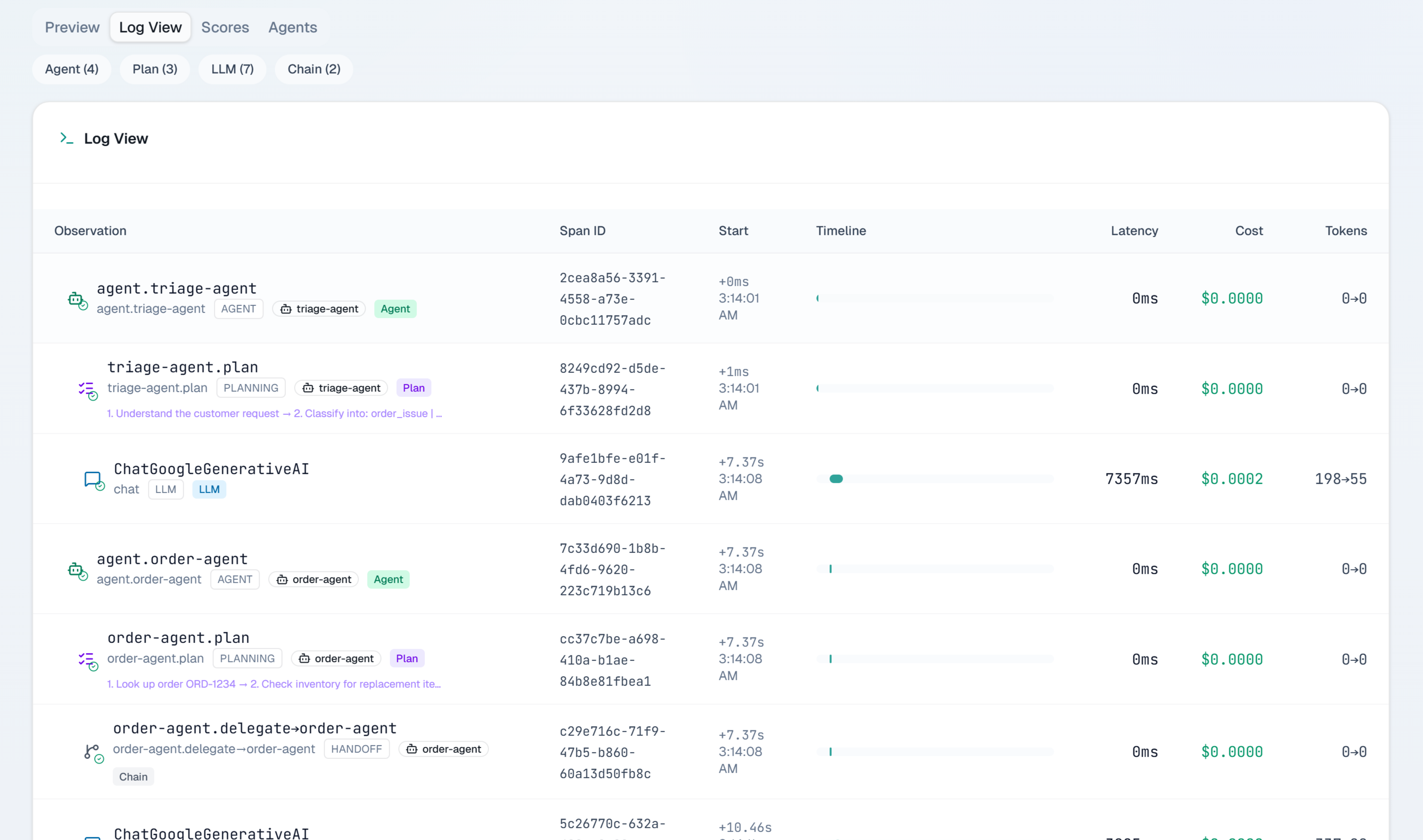Screen dimensions: 1423x840
Task: Open the Scores tab
Action: click(225, 27)
